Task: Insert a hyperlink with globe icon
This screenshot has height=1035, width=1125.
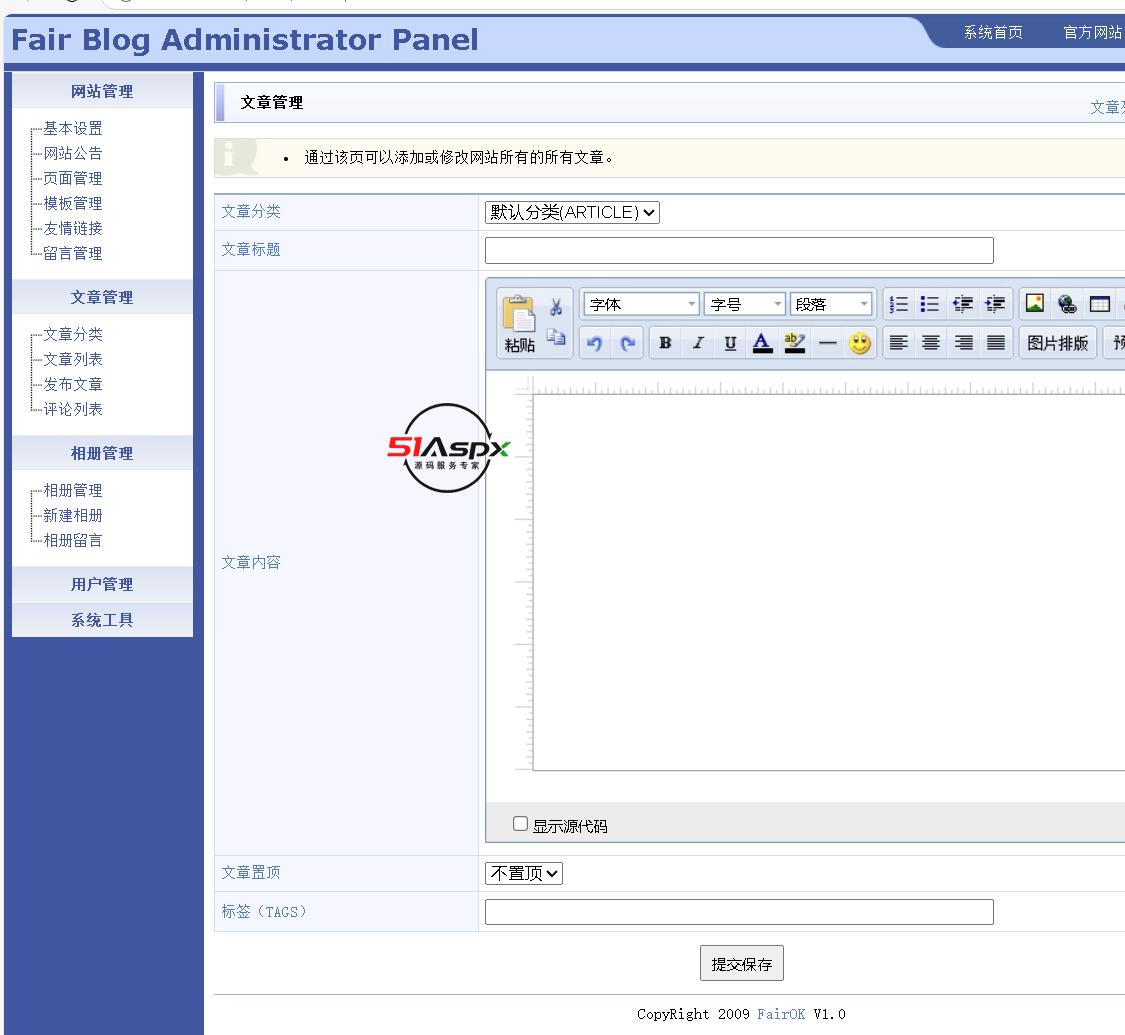Action: pyautogui.click(x=1067, y=304)
